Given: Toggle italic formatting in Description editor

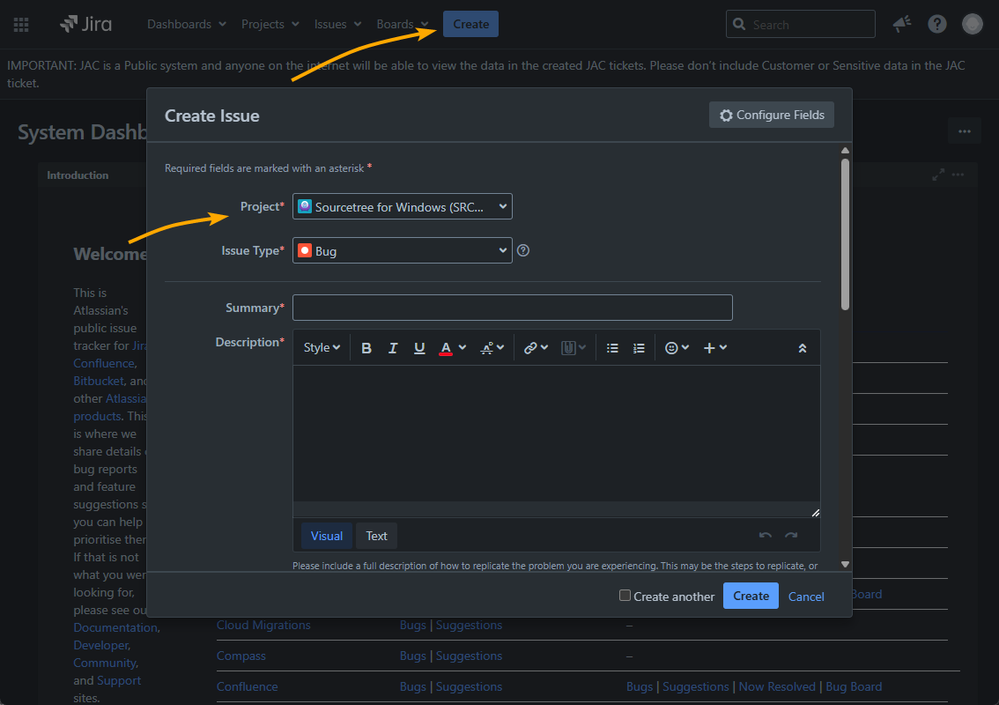Looking at the screenshot, I should [393, 348].
